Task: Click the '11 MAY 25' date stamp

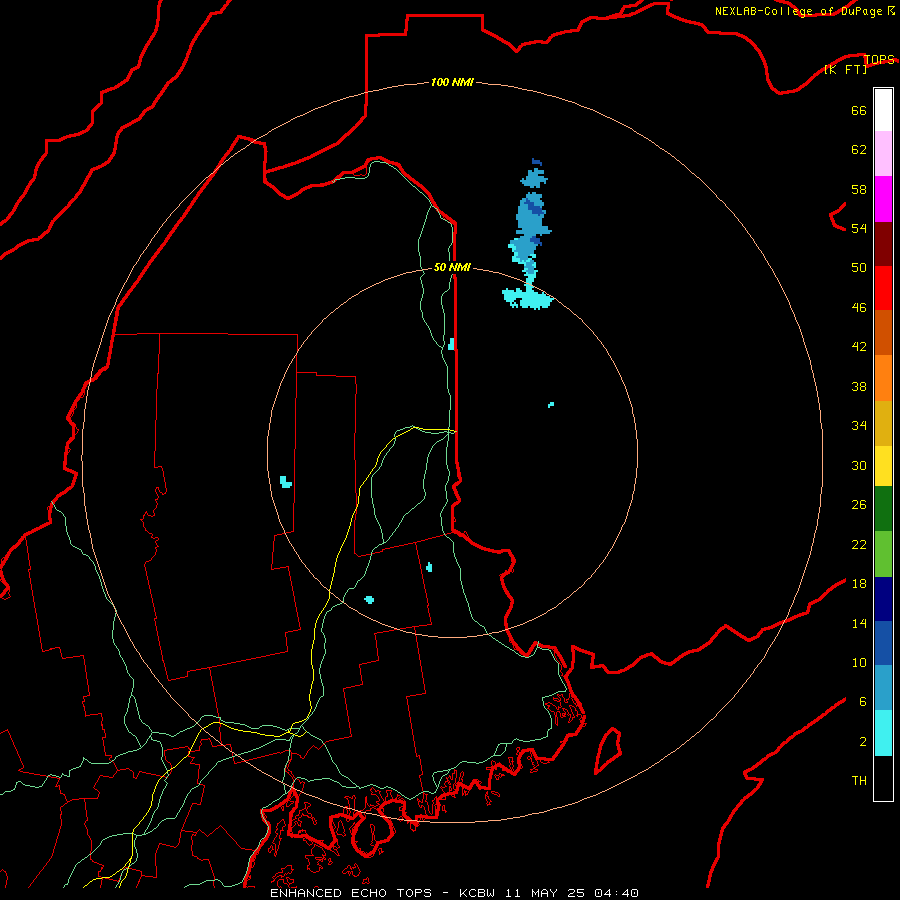Action: pos(545,893)
